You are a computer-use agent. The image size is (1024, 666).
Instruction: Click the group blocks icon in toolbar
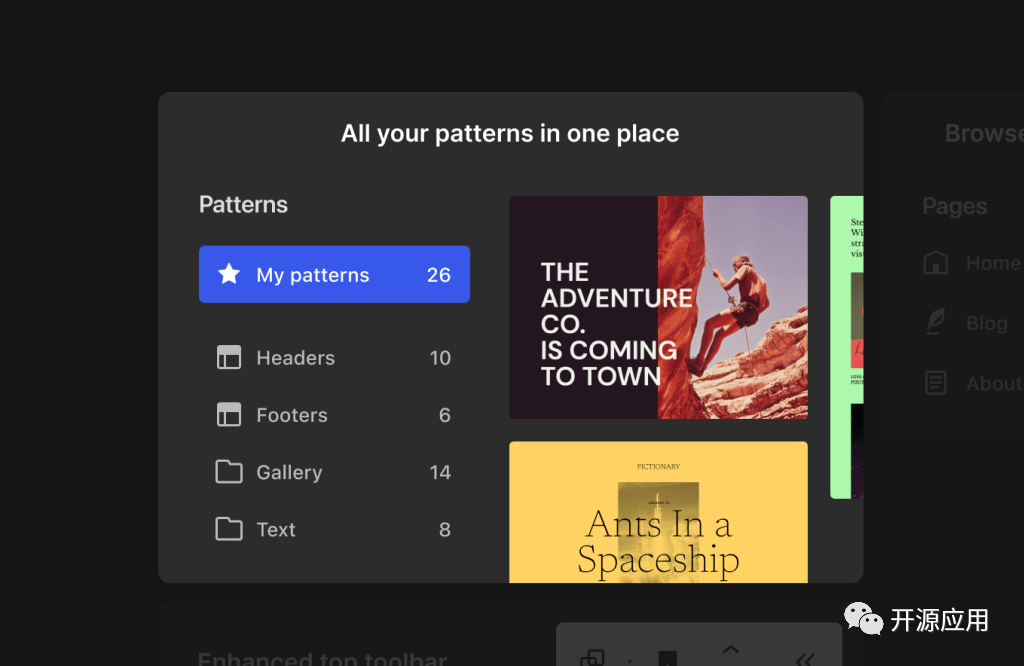592,657
